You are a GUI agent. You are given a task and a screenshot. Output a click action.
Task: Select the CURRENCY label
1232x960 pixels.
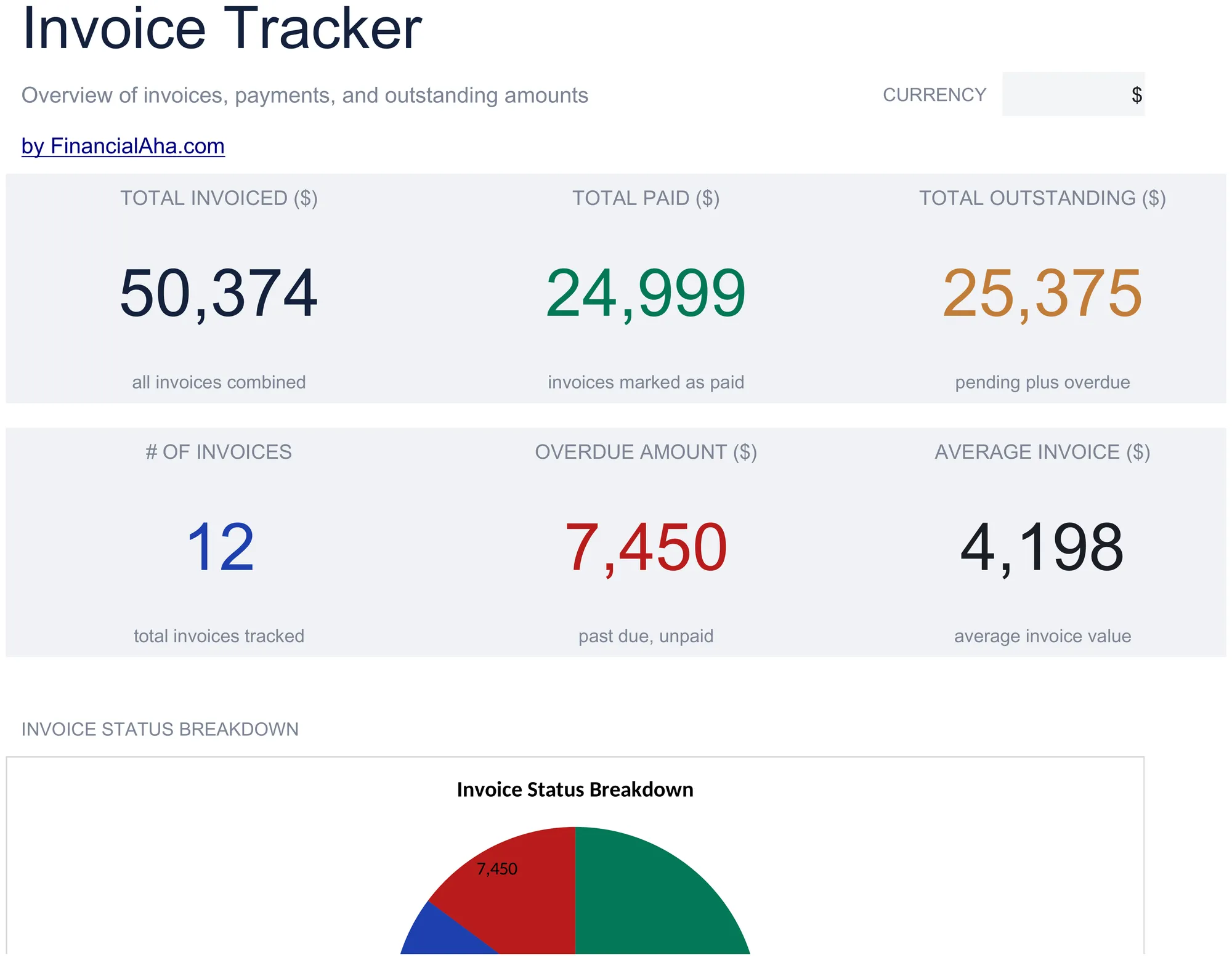tap(934, 95)
